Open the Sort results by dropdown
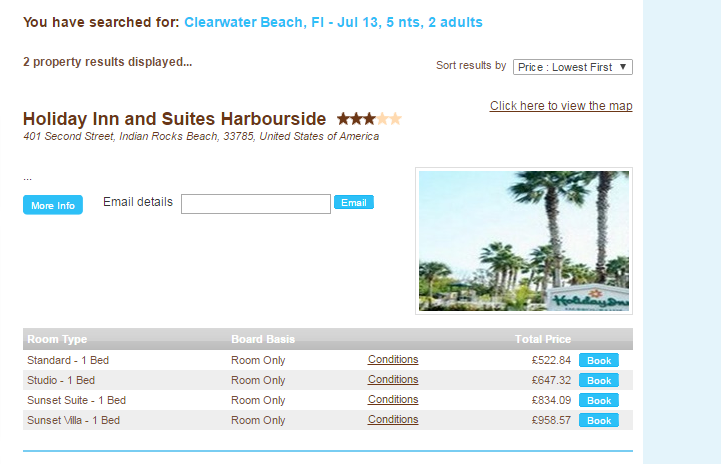This screenshot has width=721, height=464. [x=572, y=67]
